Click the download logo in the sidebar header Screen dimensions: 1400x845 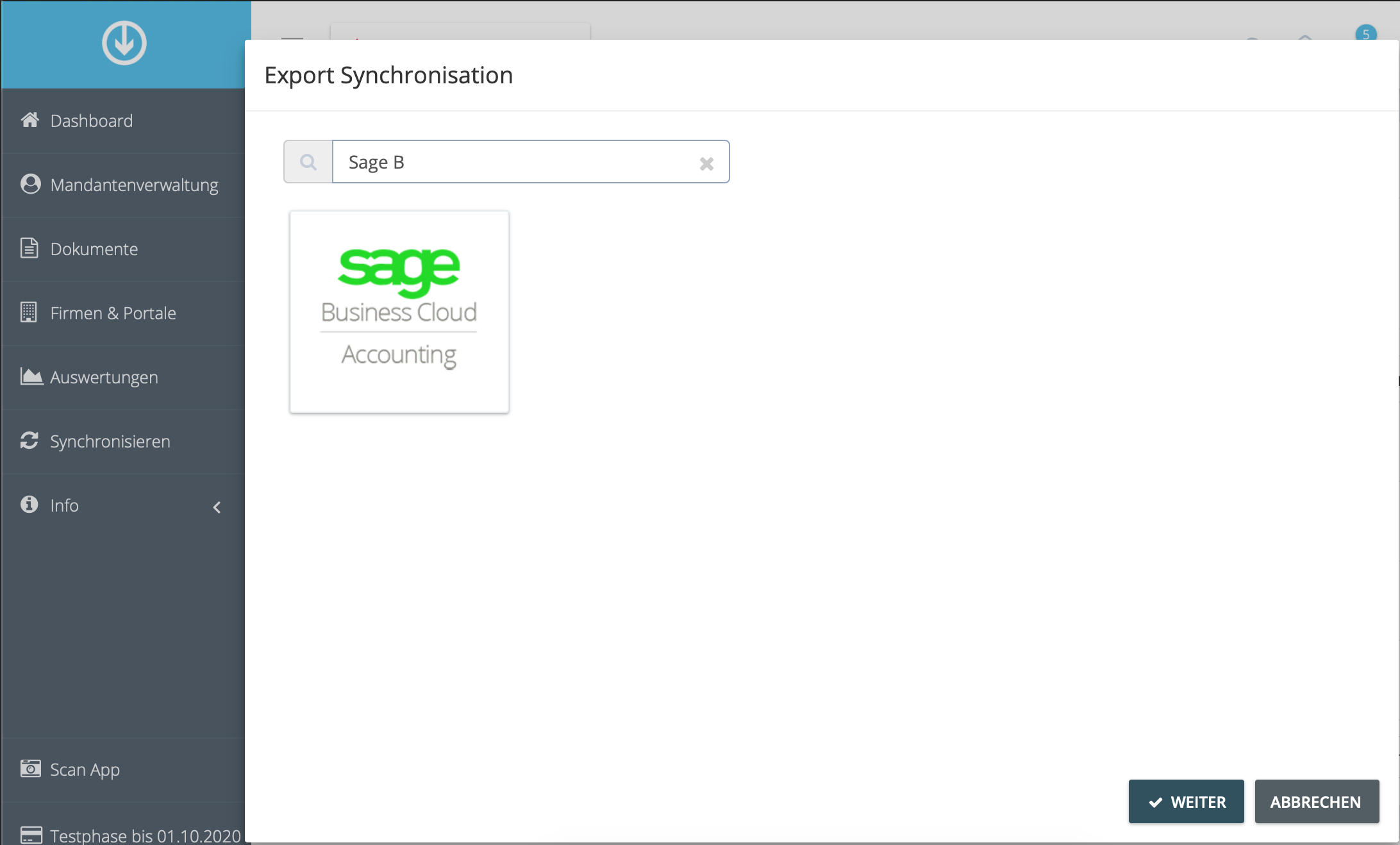pyautogui.click(x=124, y=43)
